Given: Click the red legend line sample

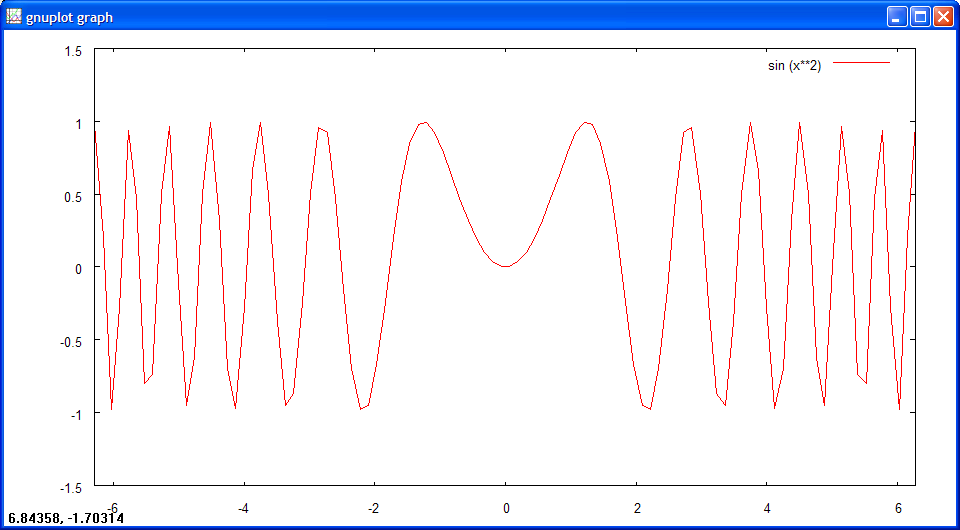Looking at the screenshot, I should pos(861,62).
